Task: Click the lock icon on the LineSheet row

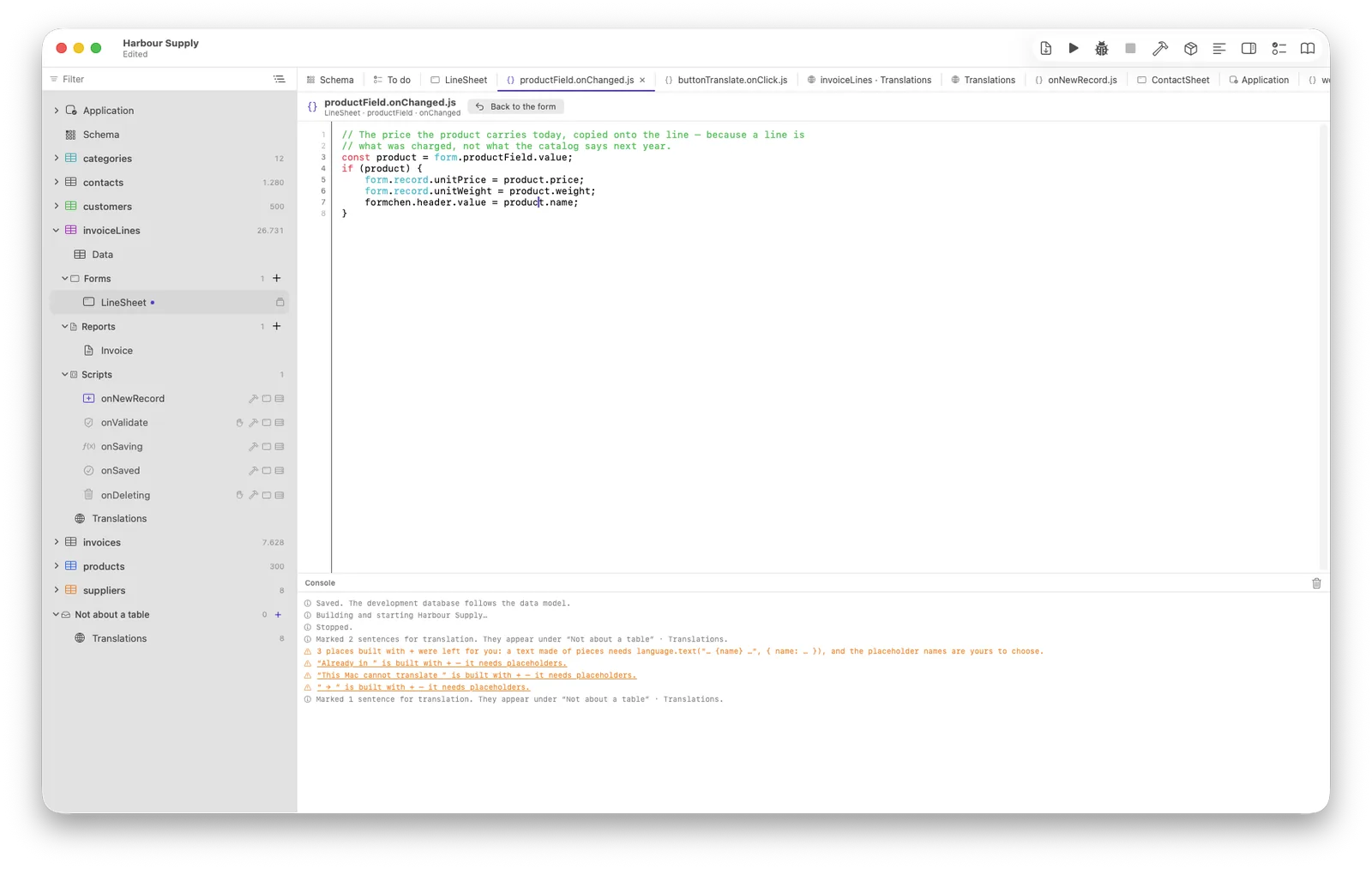Action: [x=280, y=302]
